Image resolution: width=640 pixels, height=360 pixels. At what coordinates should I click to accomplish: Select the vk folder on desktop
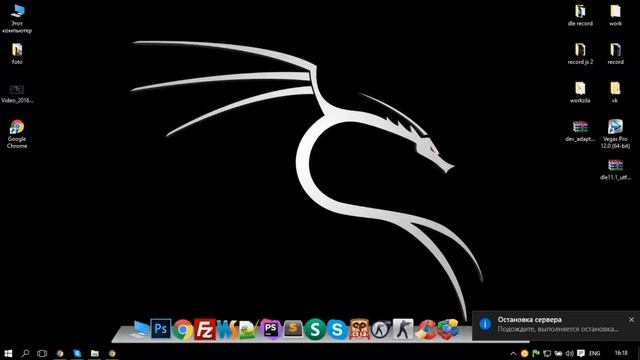[615, 92]
